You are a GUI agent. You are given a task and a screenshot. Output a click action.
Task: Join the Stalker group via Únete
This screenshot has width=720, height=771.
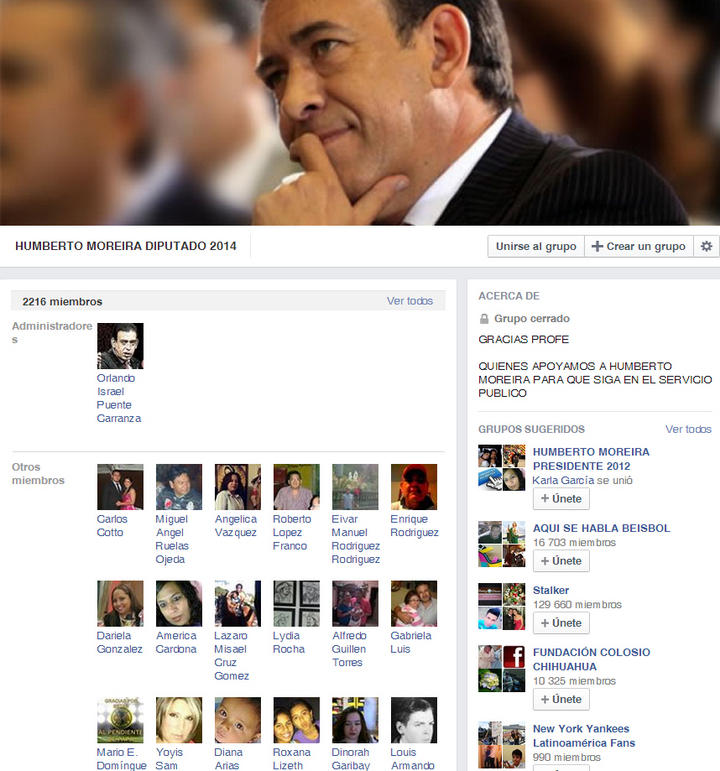tap(560, 623)
